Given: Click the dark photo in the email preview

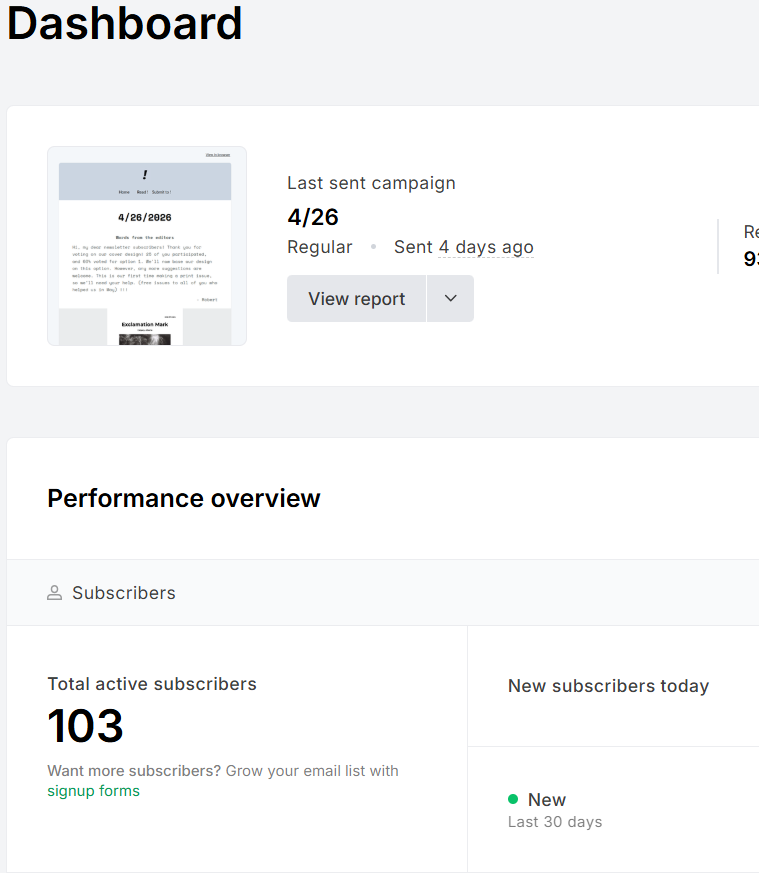Looking at the screenshot, I should pyautogui.click(x=145, y=340).
